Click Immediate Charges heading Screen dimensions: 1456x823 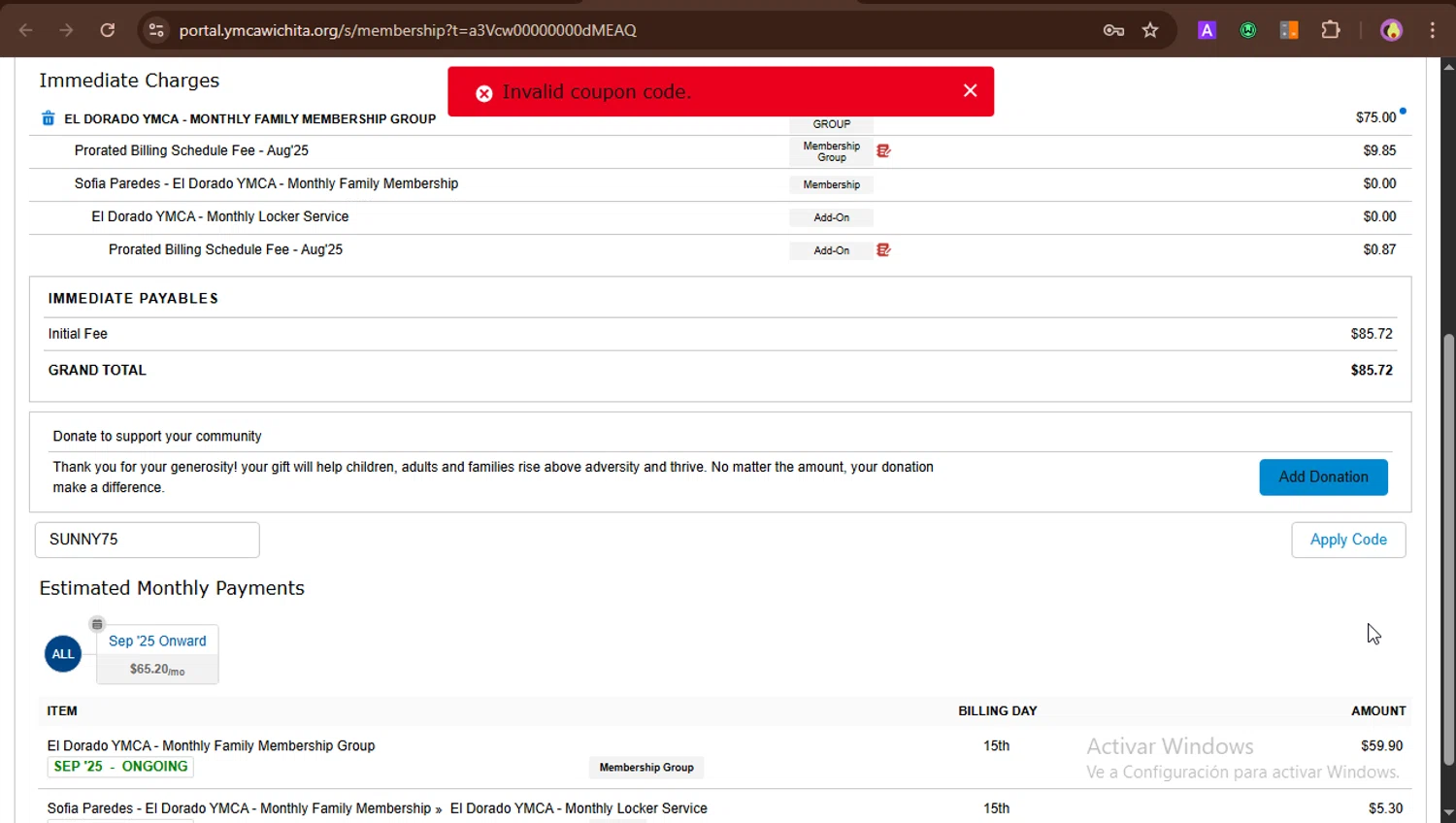tap(129, 81)
